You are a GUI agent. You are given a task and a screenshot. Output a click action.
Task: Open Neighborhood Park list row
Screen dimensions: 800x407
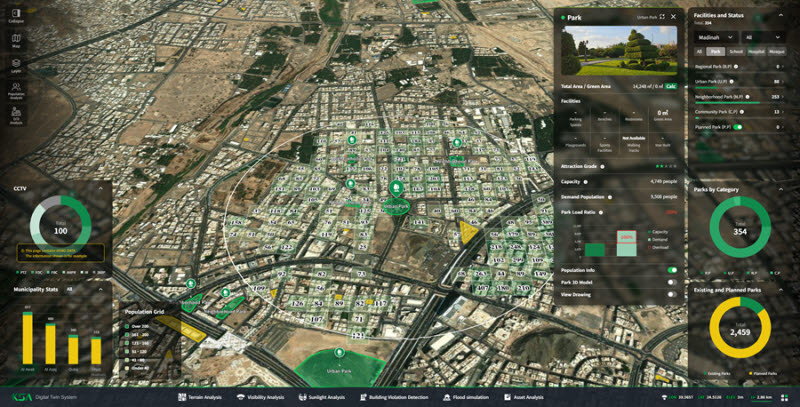738,97
